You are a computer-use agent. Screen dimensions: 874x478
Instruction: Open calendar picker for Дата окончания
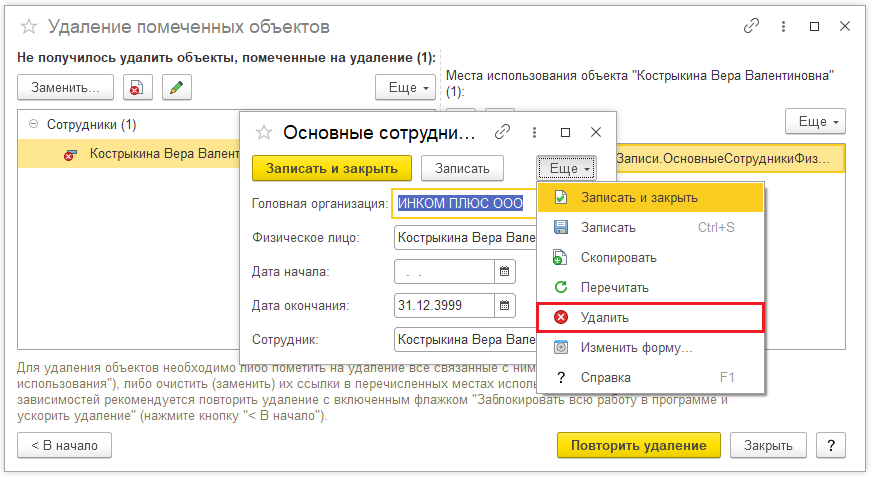(505, 306)
